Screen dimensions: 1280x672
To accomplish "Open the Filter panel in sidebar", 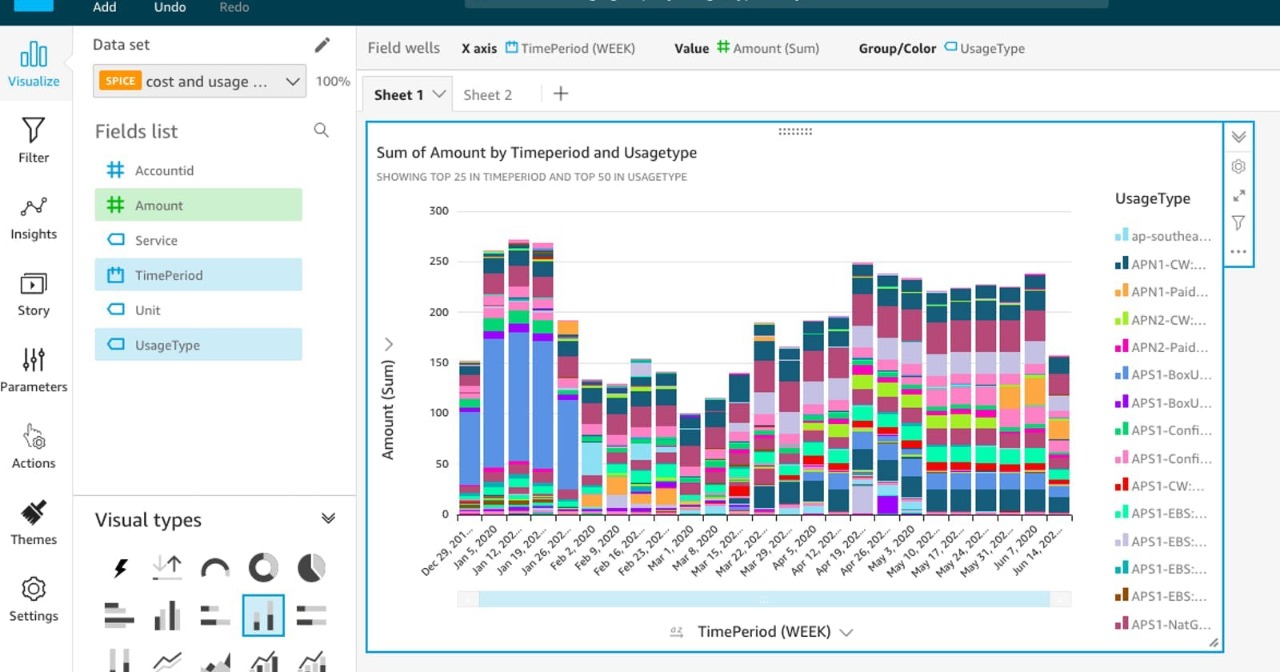I will (x=34, y=140).
